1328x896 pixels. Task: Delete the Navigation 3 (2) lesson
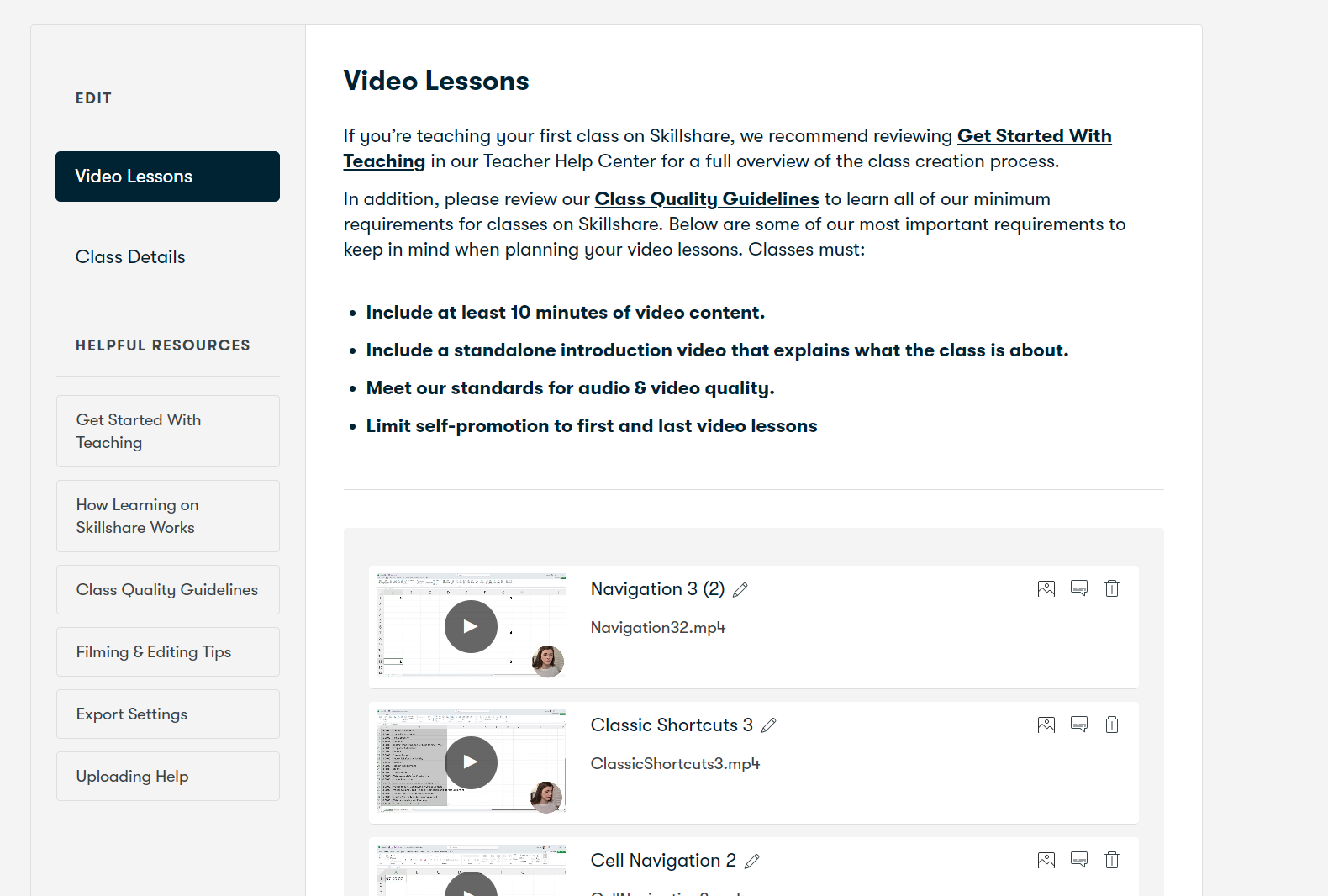1112,588
